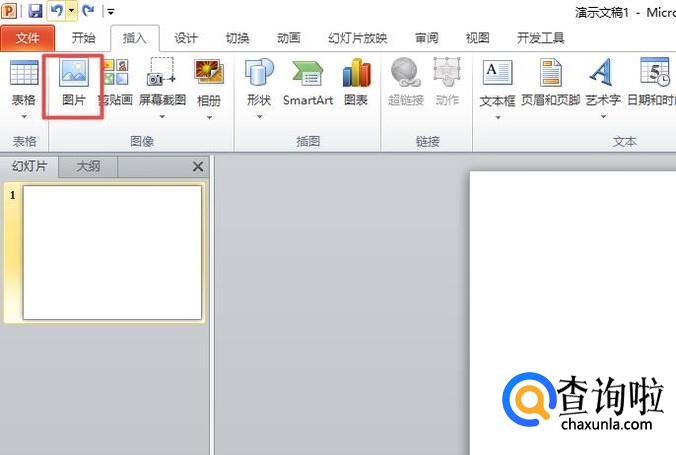
Task: Click the blank slide in the editing area
Action: point(573,311)
